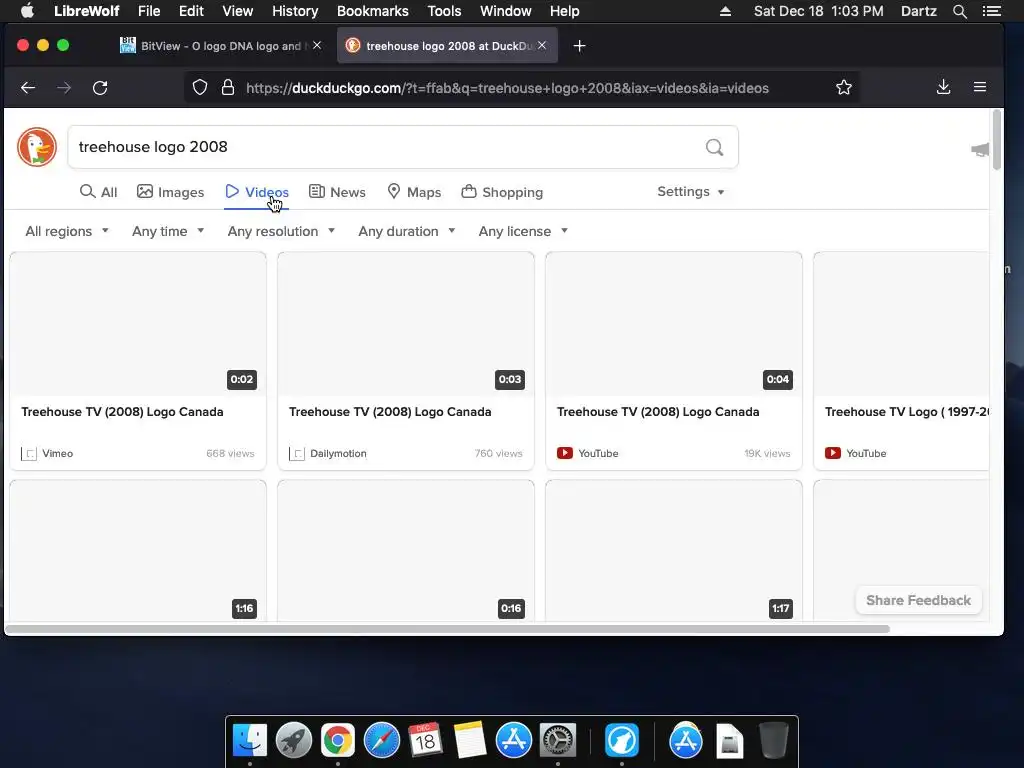Open Notes app from the dock
Image resolution: width=1024 pixels, height=768 pixels.
coord(470,741)
